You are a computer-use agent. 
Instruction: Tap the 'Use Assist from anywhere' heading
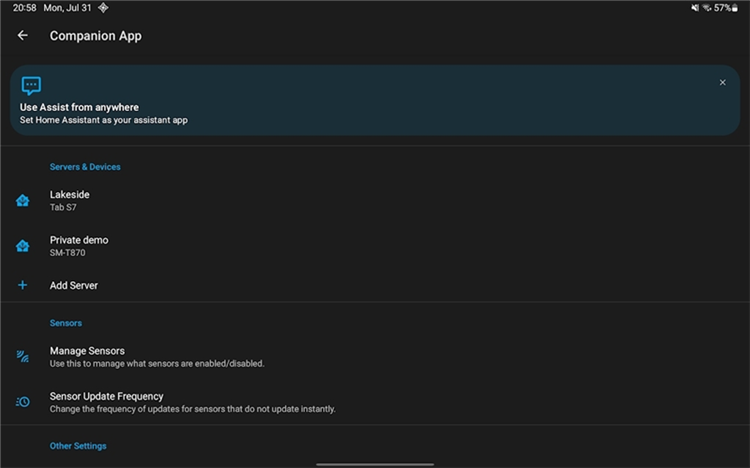coord(79,107)
